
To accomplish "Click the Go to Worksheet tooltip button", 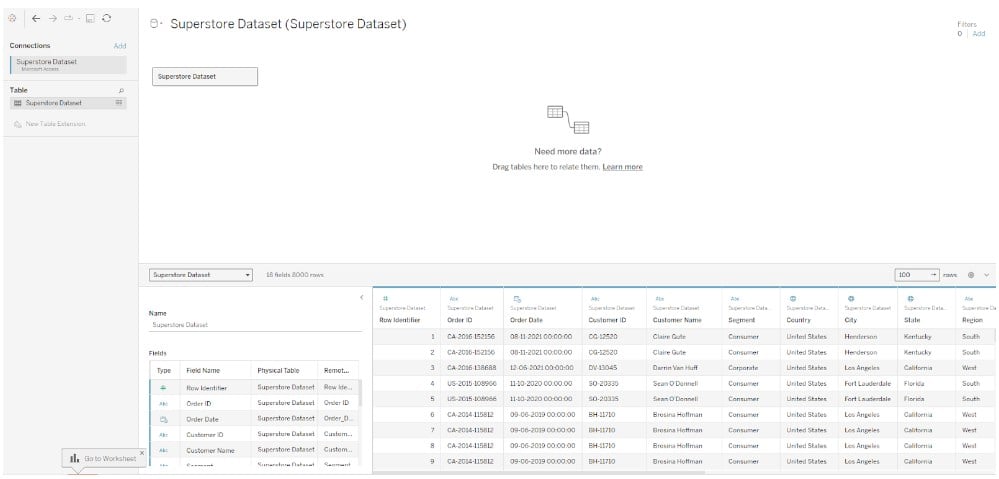I will point(104,459).
